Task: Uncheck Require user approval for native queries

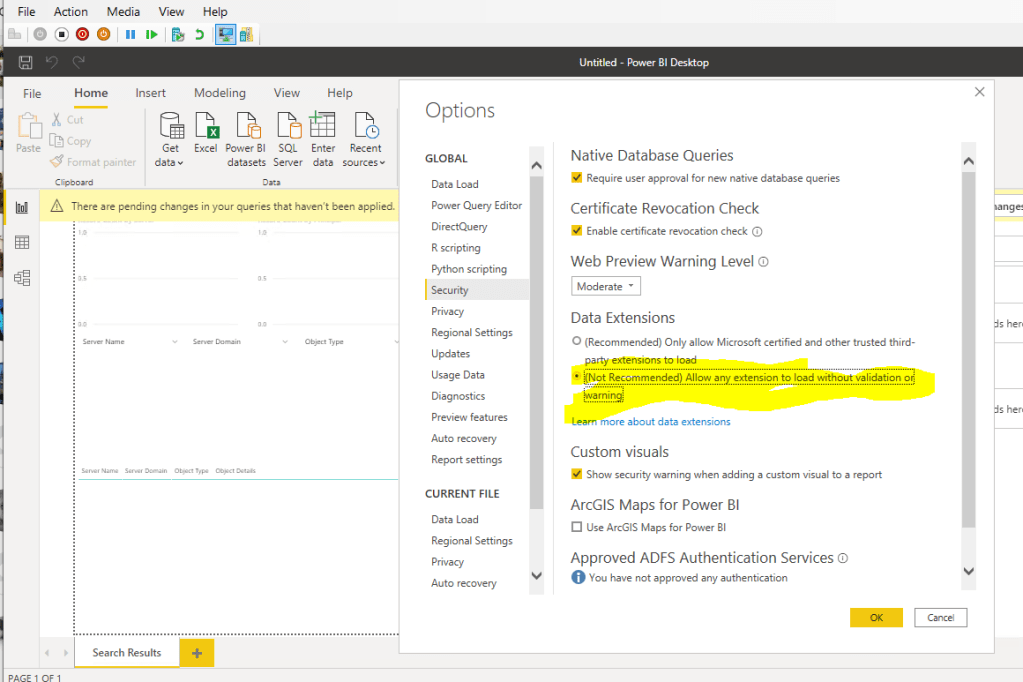Action: point(576,178)
